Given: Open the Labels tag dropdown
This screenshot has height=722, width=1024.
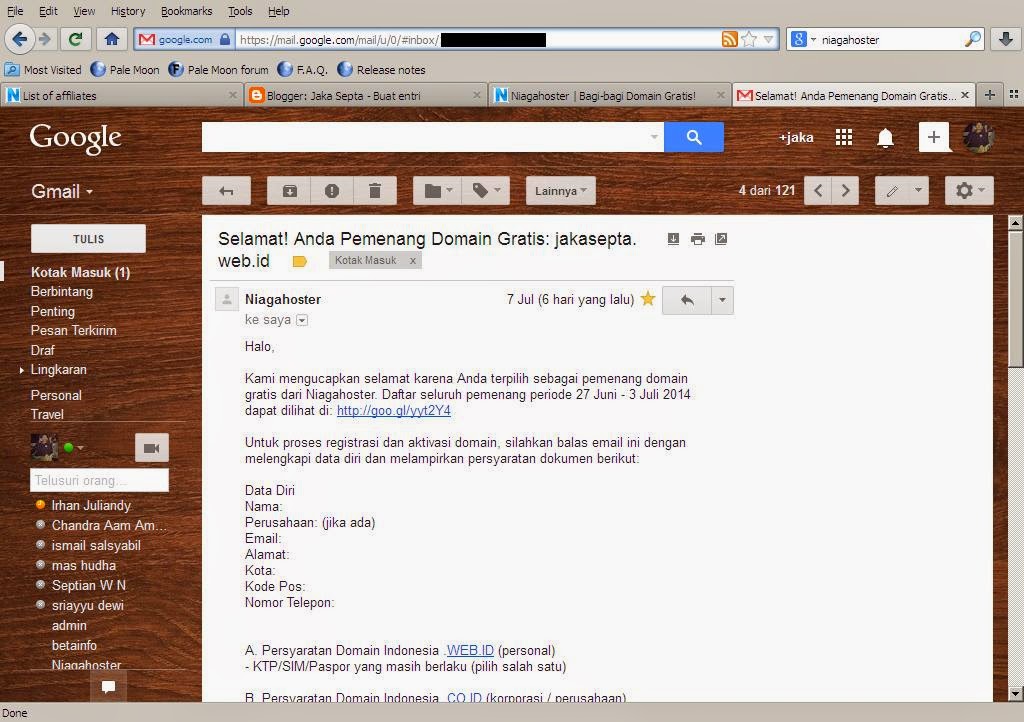Looking at the screenshot, I should point(486,191).
